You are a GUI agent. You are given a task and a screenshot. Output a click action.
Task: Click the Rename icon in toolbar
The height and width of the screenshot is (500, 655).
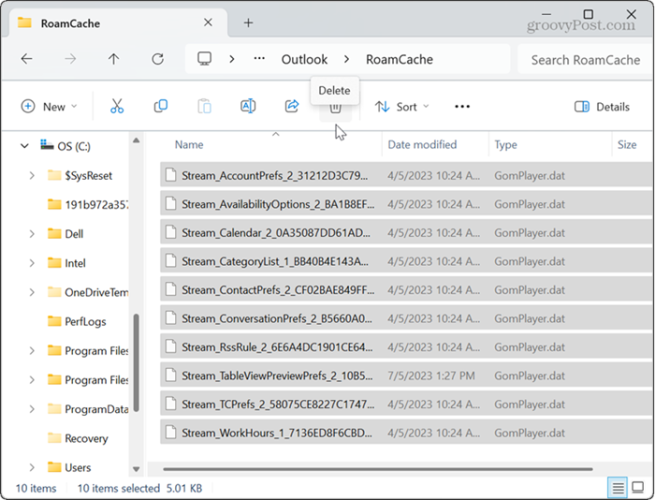[248, 106]
